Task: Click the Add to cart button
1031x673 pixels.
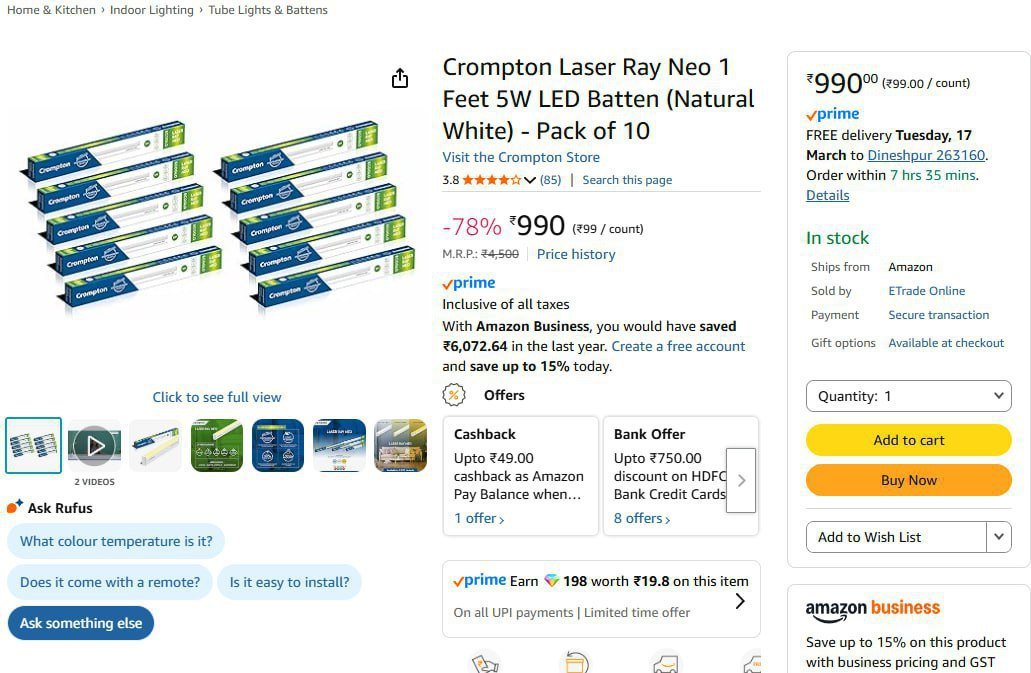Action: point(908,440)
